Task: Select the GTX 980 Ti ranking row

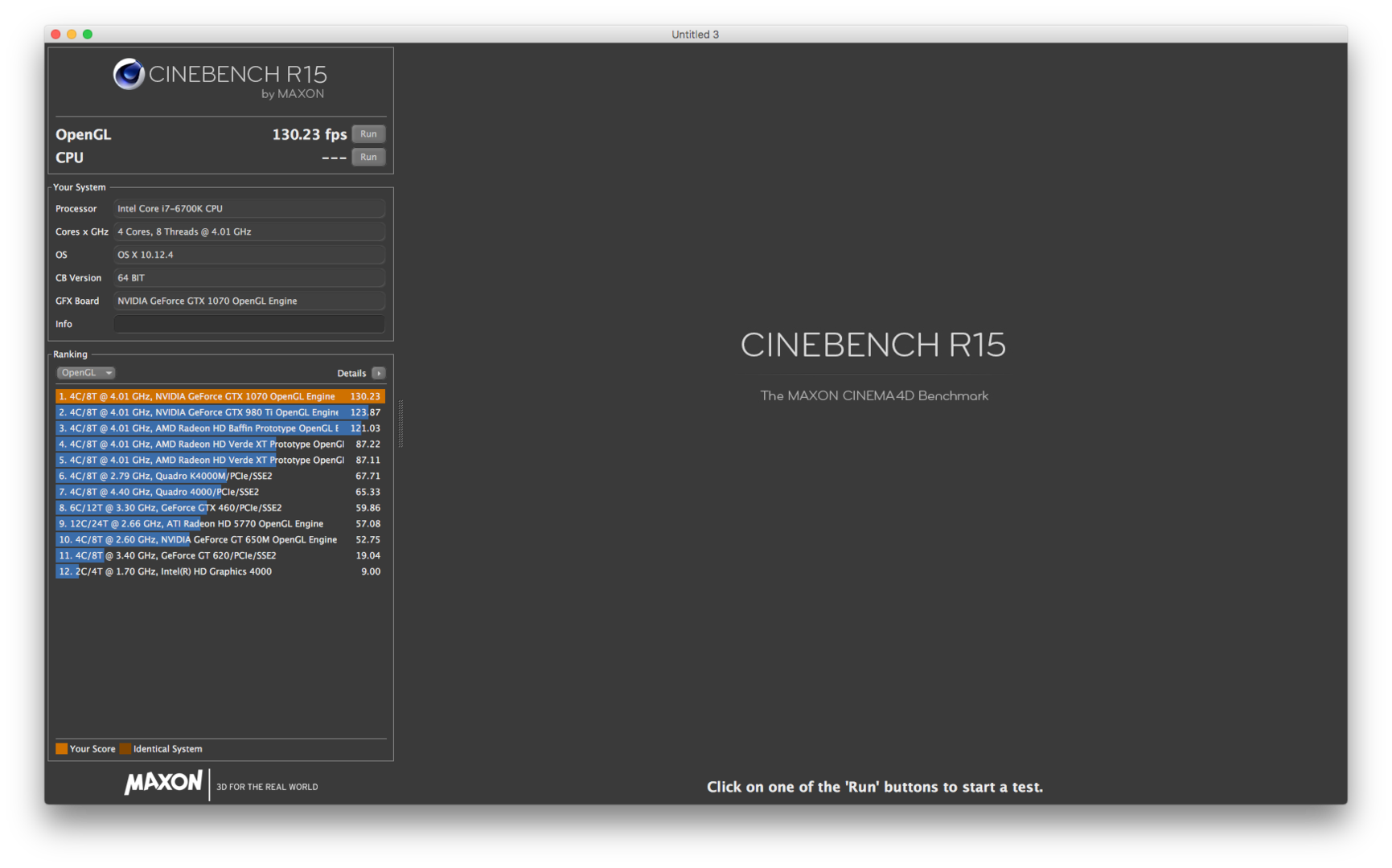Action: tap(219, 412)
